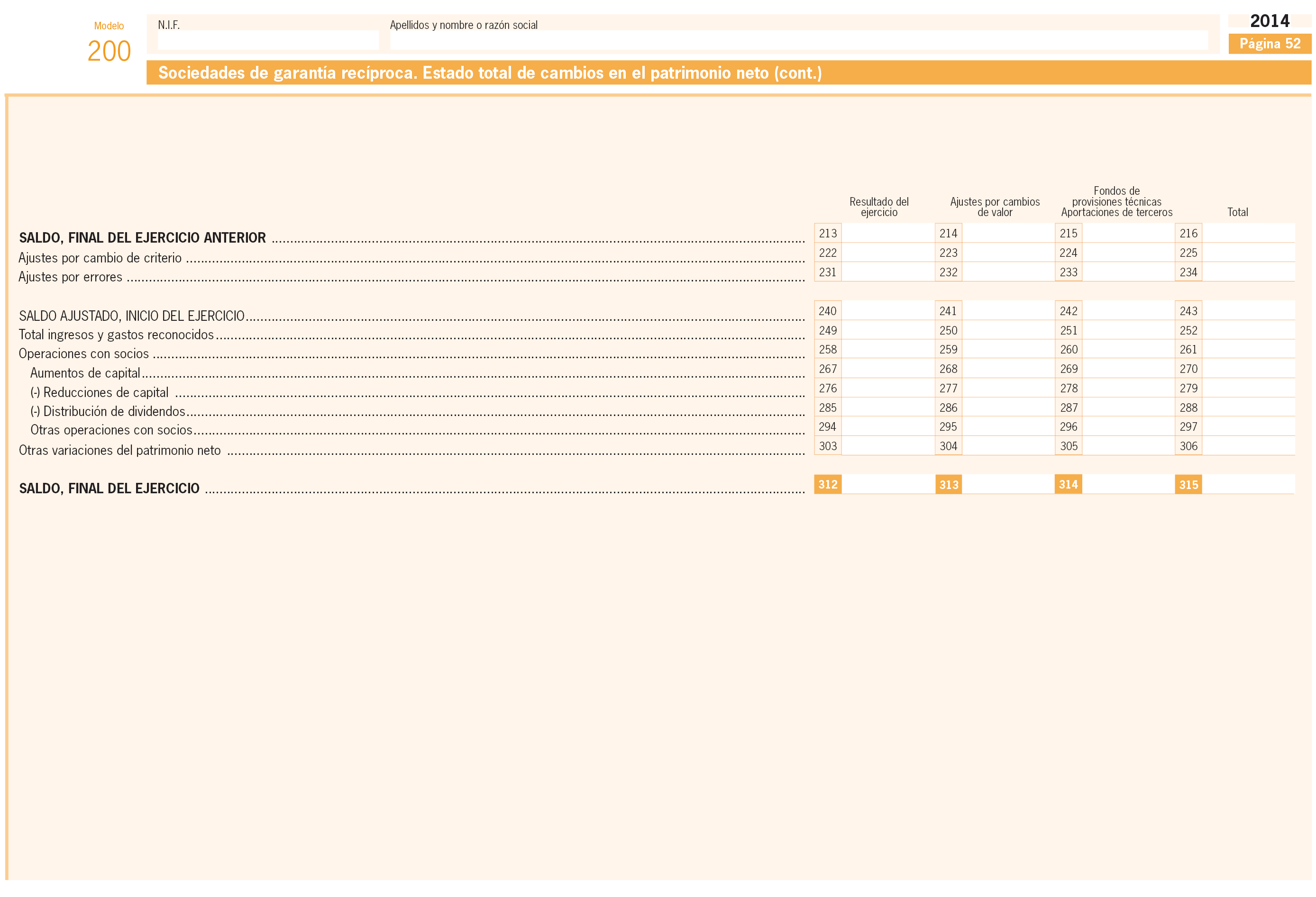Click input field numbered 286
Viewport: 1316px width, 897px height.
coord(1008,407)
